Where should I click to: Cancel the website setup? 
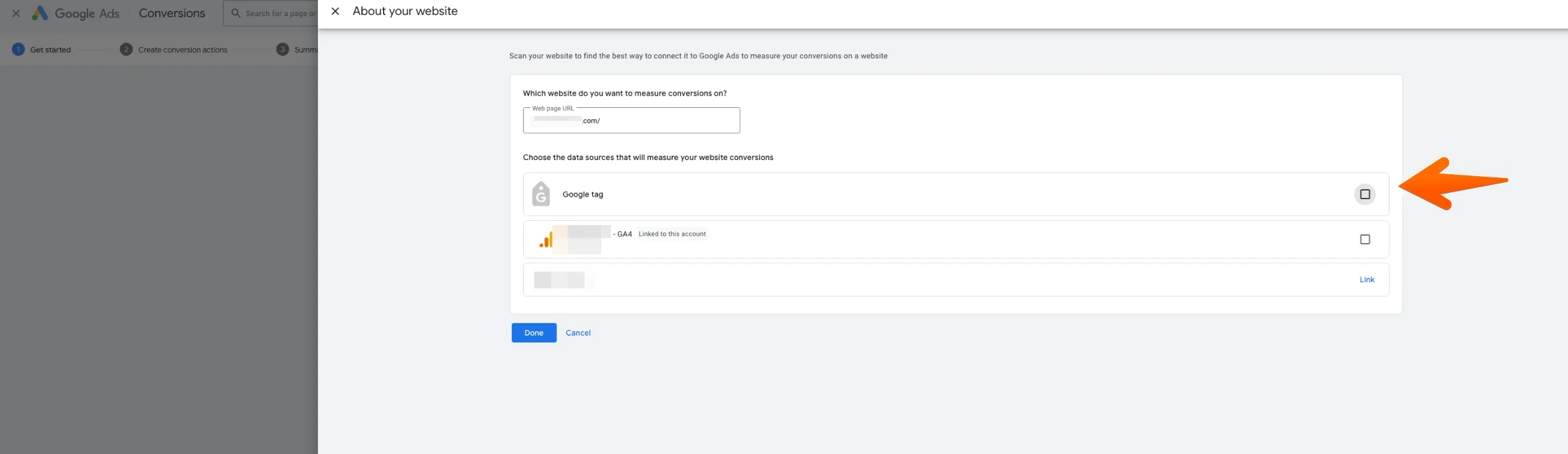[x=578, y=333]
